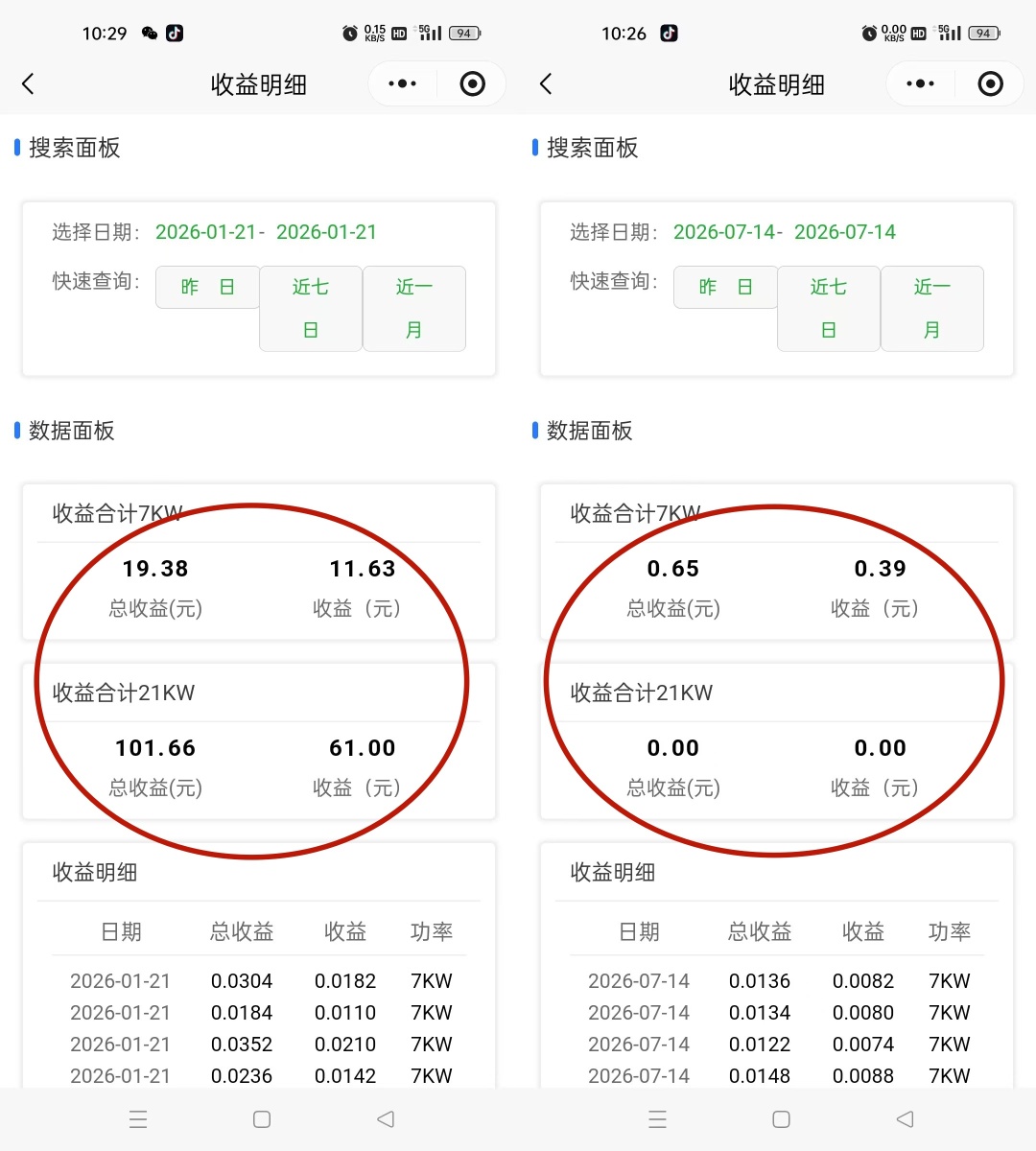Select the start date 2026-07-14 in the date picker
The image size is (1036, 1151).
tap(724, 232)
